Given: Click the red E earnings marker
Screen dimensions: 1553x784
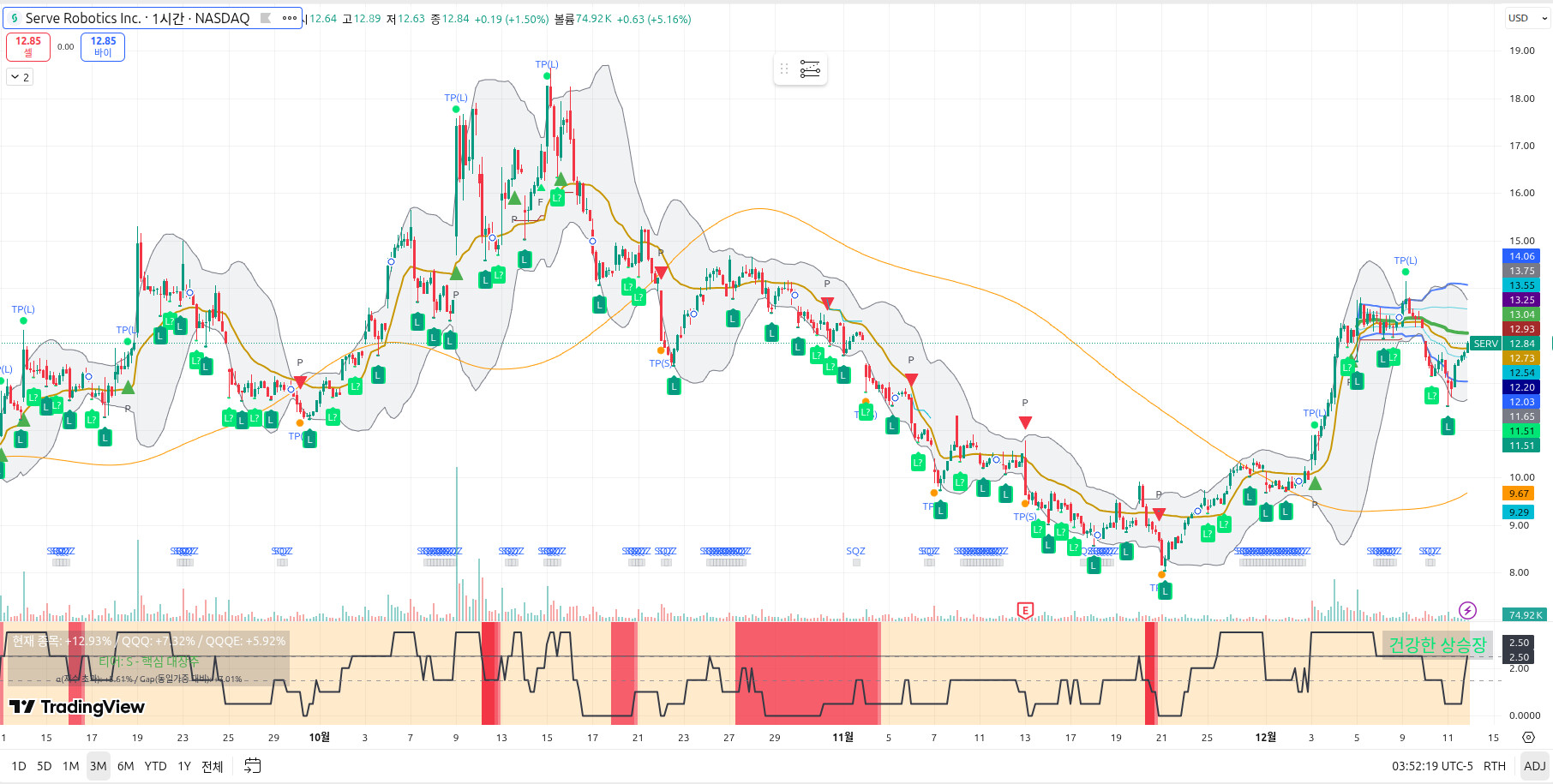Looking at the screenshot, I should coord(1025,610).
